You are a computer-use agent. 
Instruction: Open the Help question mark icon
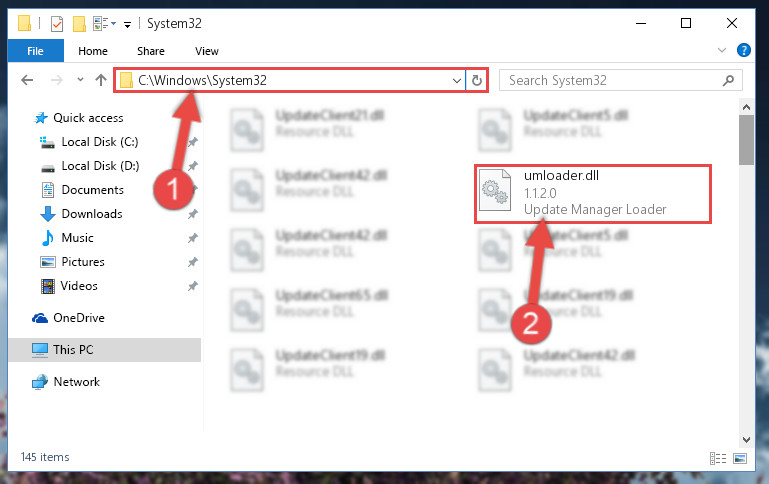click(x=743, y=50)
